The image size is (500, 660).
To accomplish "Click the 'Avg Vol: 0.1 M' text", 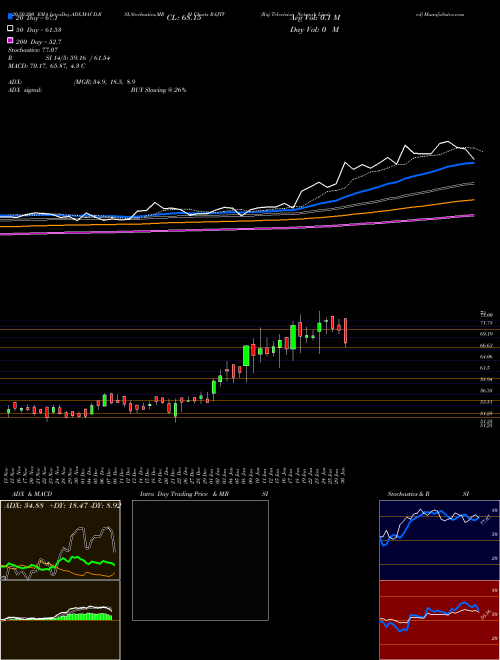I will pos(314,18).
